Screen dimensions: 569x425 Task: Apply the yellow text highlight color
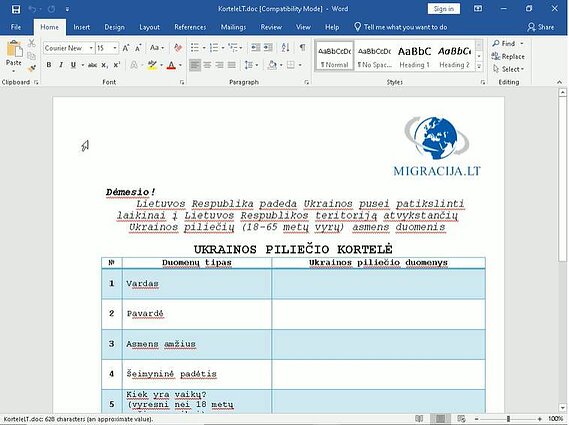click(152, 65)
